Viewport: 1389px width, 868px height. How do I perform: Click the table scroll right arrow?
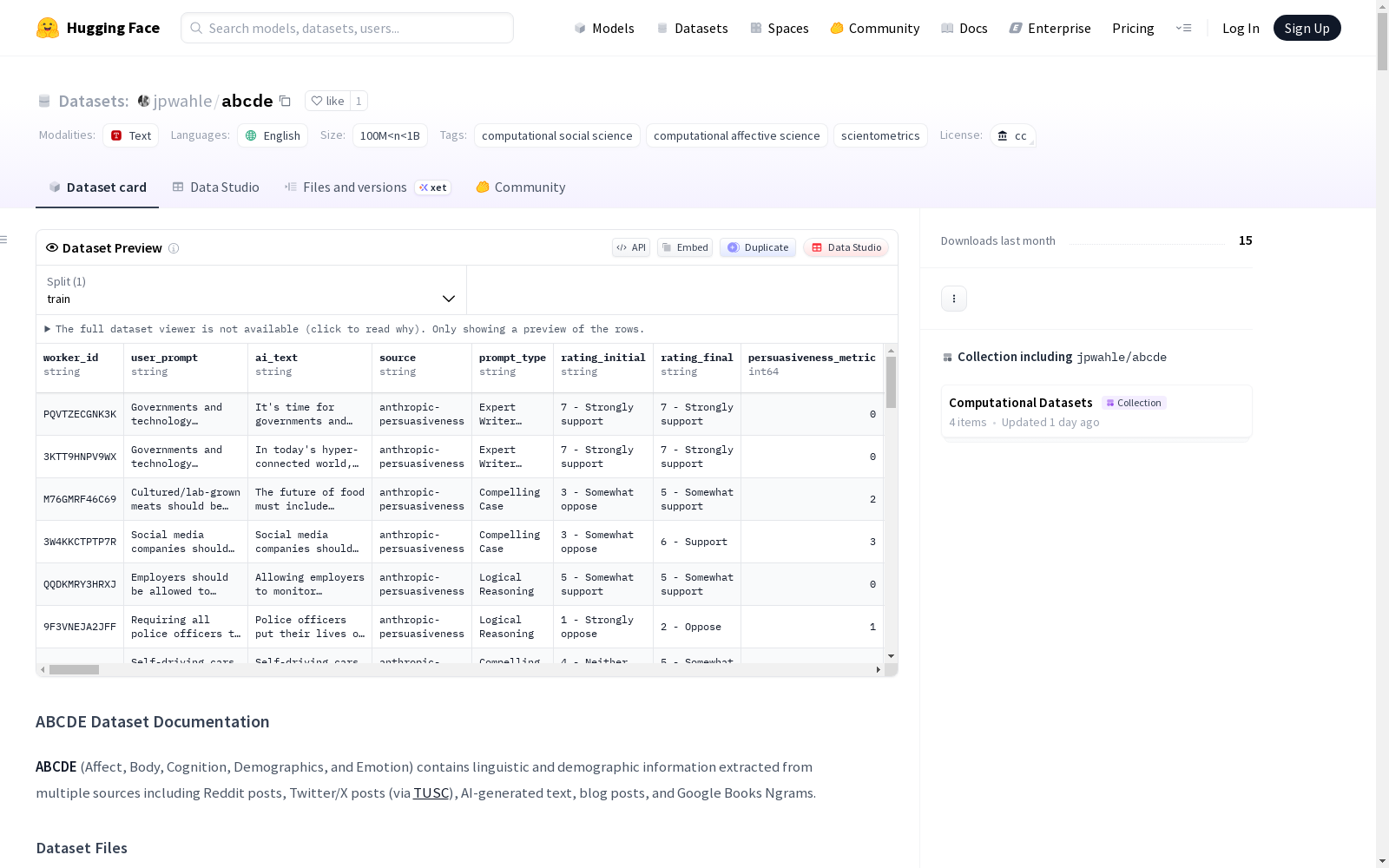(879, 669)
